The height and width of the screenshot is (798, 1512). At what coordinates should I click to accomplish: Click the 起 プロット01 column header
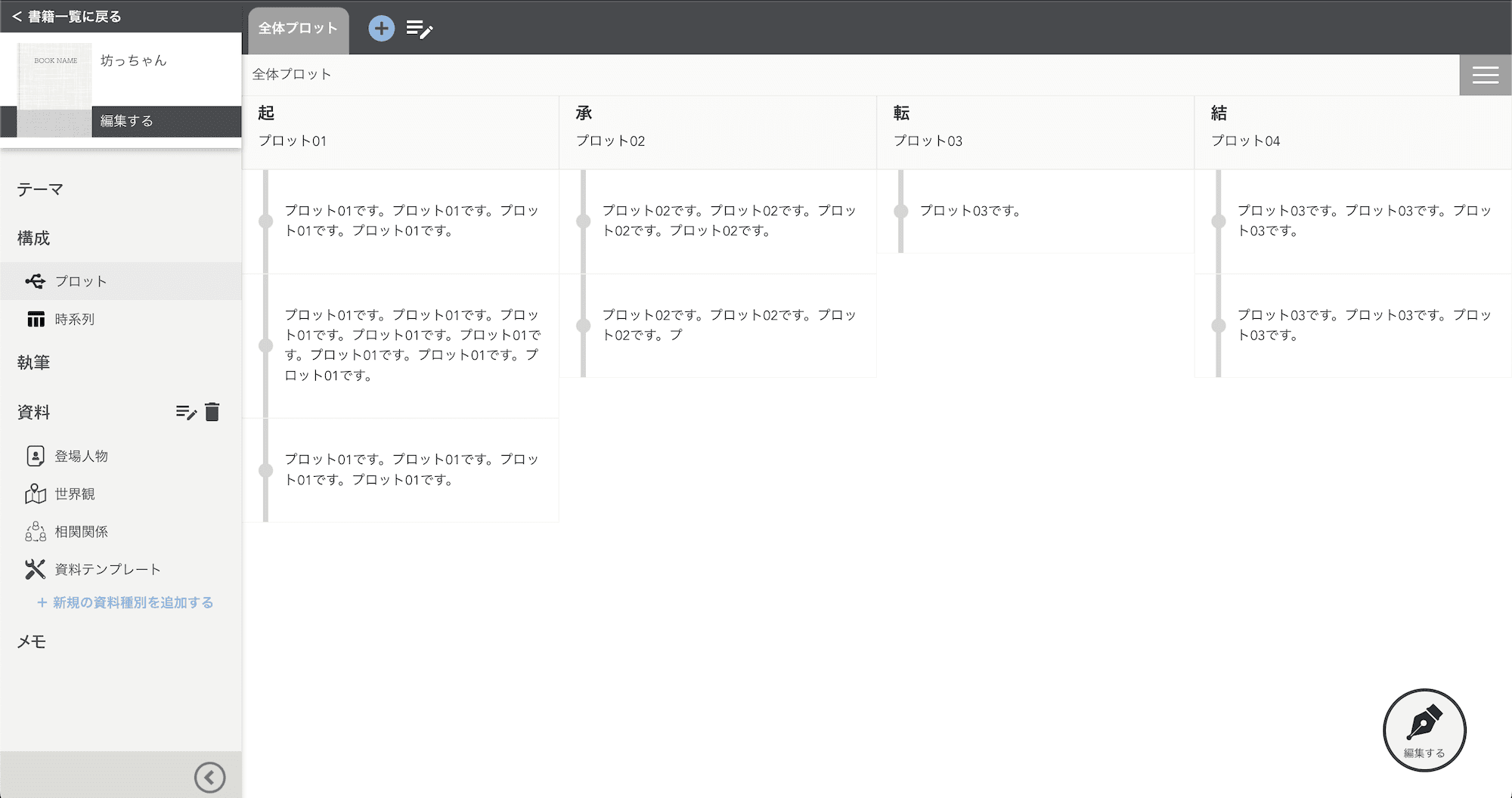click(x=401, y=132)
